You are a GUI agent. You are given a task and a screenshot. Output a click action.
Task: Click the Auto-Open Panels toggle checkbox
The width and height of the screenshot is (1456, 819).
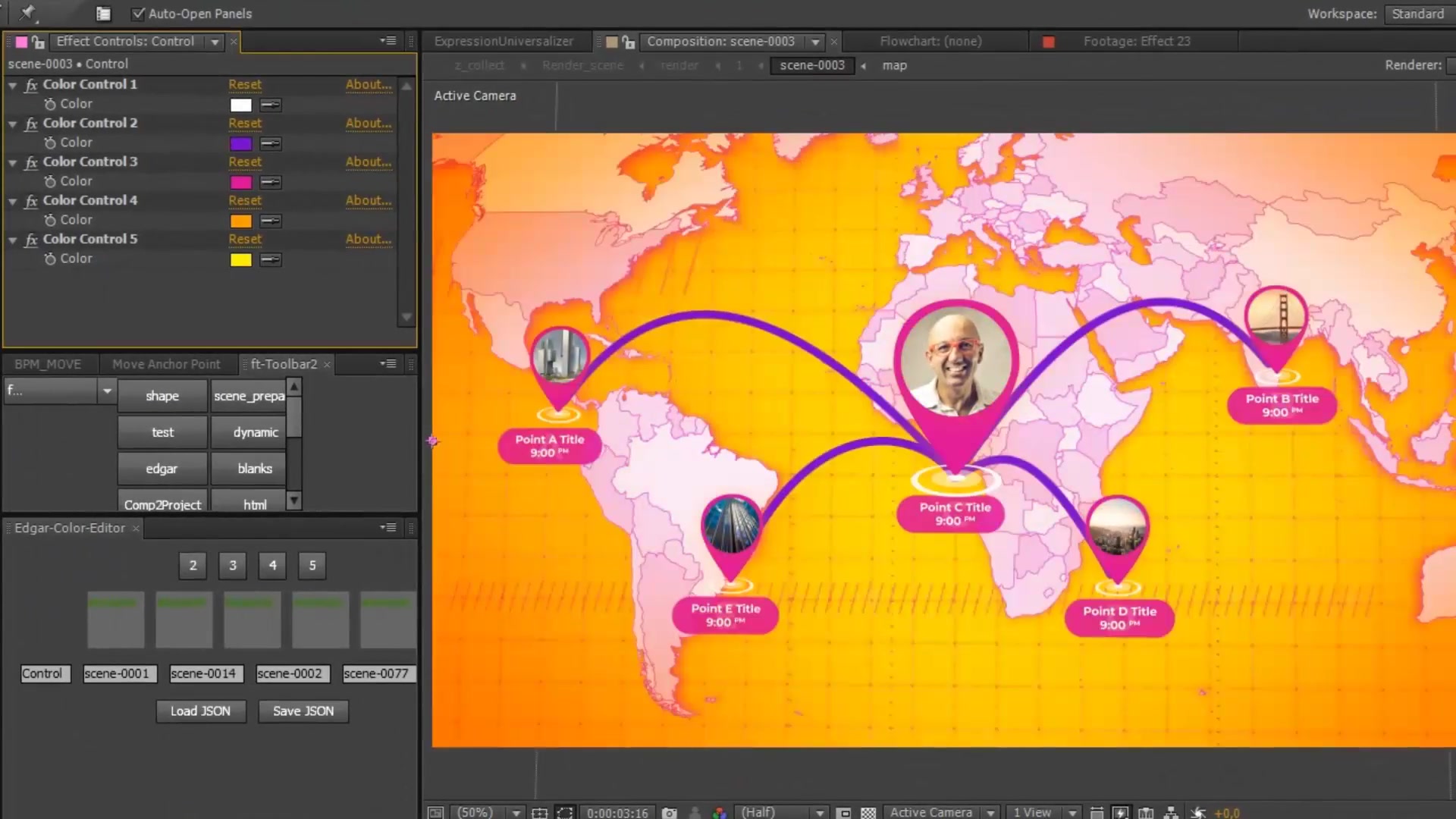click(x=138, y=12)
